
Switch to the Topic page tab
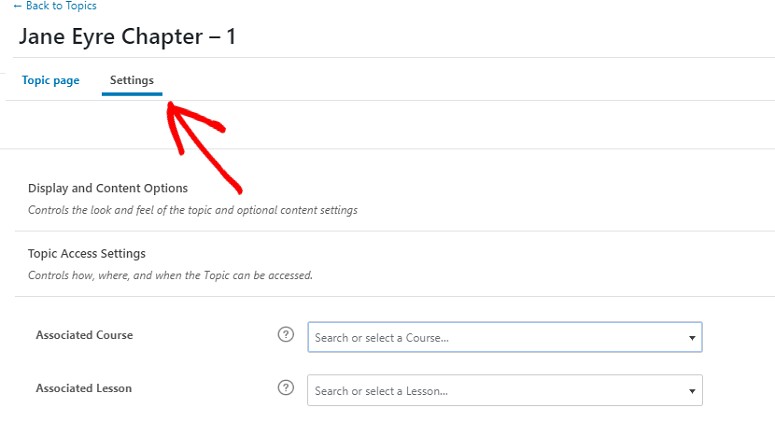(x=50, y=80)
